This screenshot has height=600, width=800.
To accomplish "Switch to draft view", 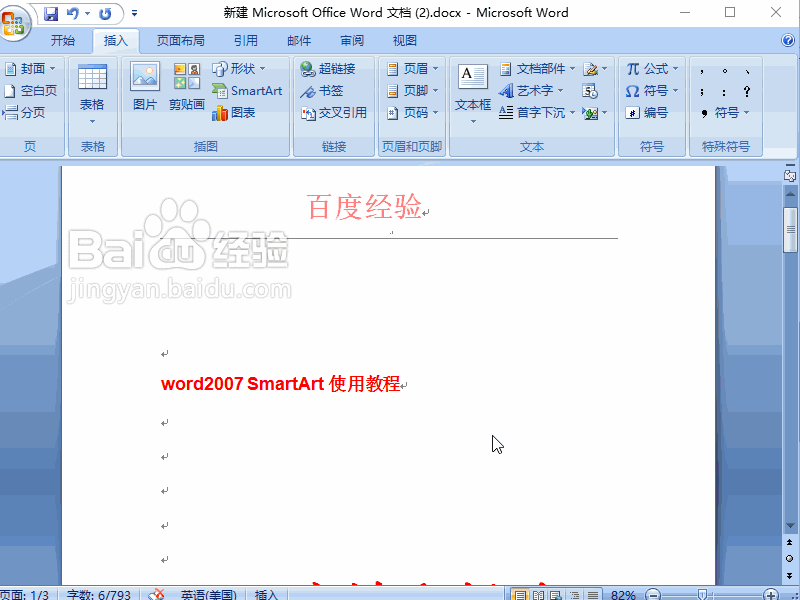I will pos(593,595).
